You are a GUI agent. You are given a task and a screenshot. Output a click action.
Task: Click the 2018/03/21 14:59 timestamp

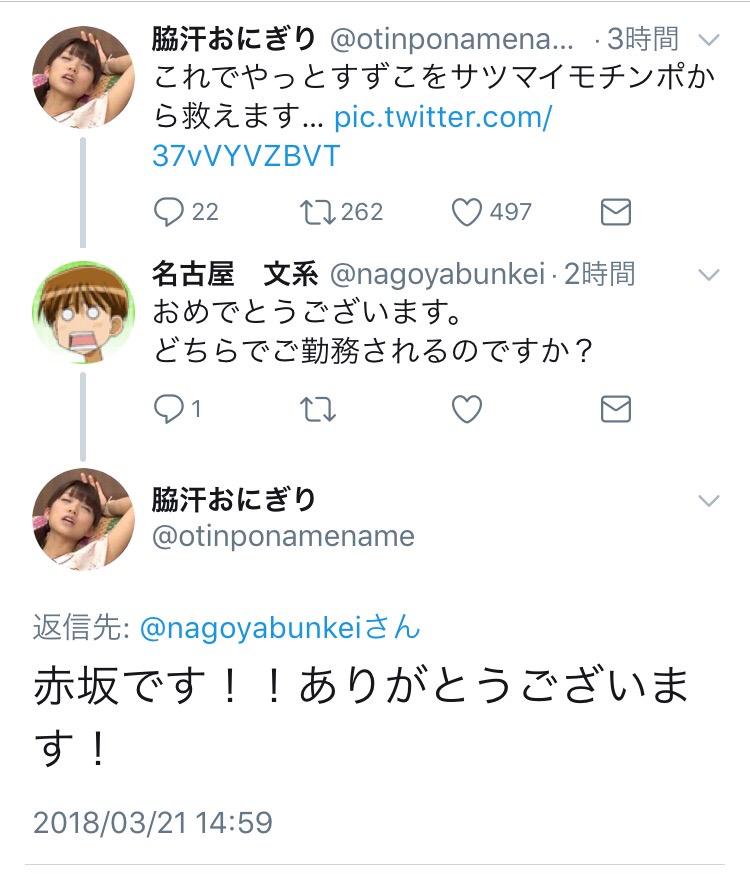click(x=153, y=822)
